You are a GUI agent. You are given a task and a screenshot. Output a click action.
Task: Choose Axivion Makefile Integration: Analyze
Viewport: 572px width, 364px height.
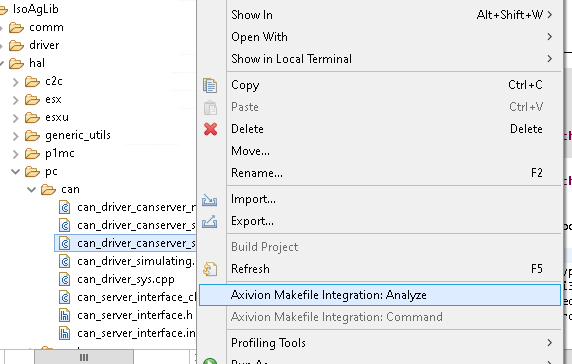click(x=380, y=295)
